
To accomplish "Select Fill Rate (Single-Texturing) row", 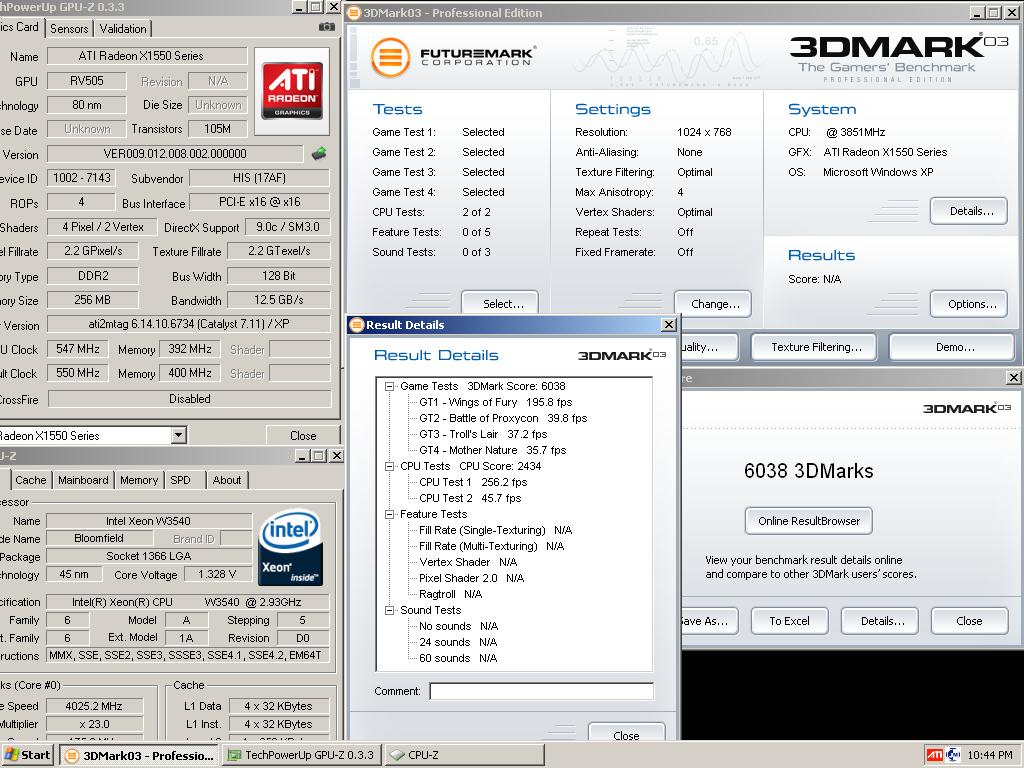I will 495,530.
